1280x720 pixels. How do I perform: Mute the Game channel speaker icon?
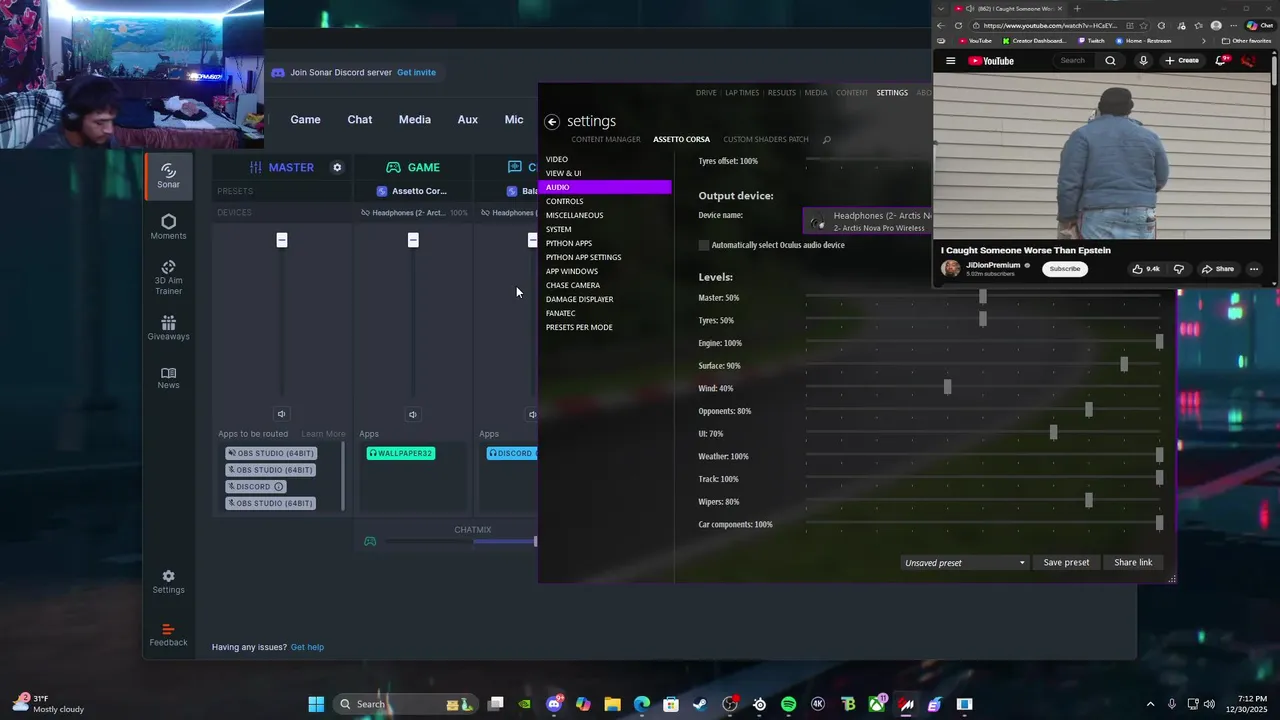(x=413, y=414)
